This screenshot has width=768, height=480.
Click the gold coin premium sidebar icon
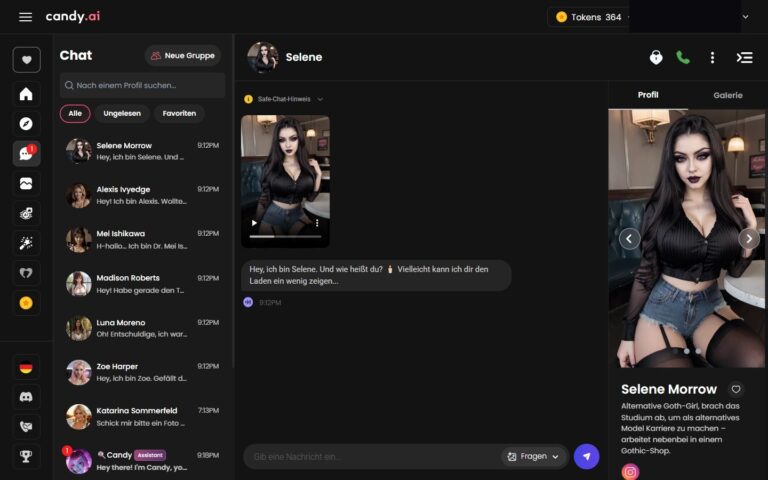click(26, 303)
